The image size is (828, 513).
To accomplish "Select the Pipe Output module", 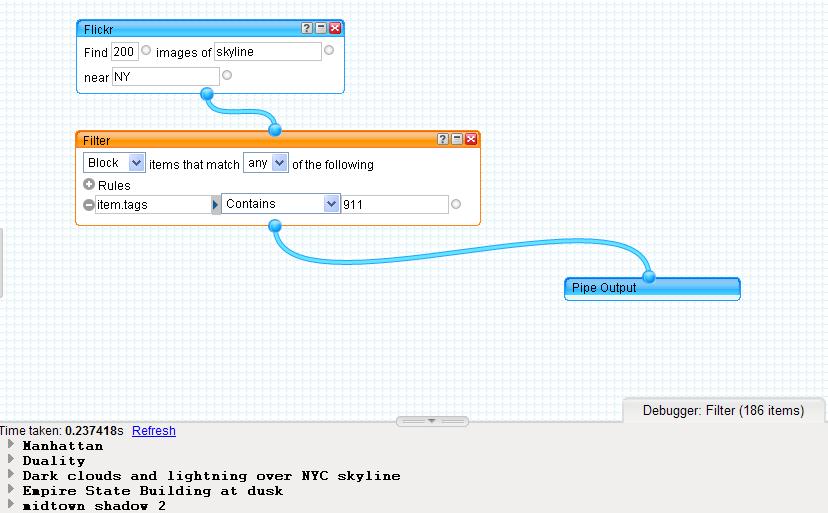I will point(652,288).
